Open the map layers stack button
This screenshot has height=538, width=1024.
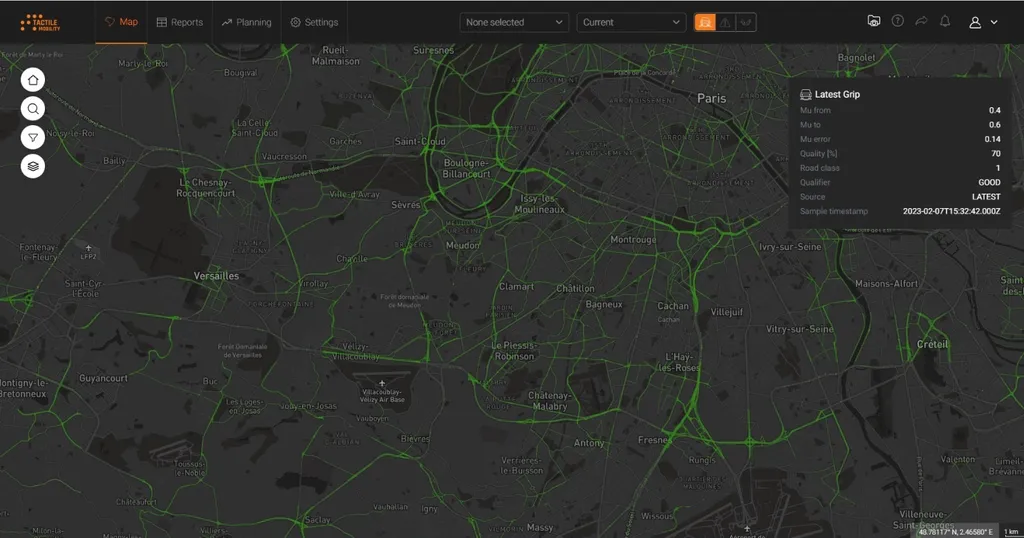(33, 166)
